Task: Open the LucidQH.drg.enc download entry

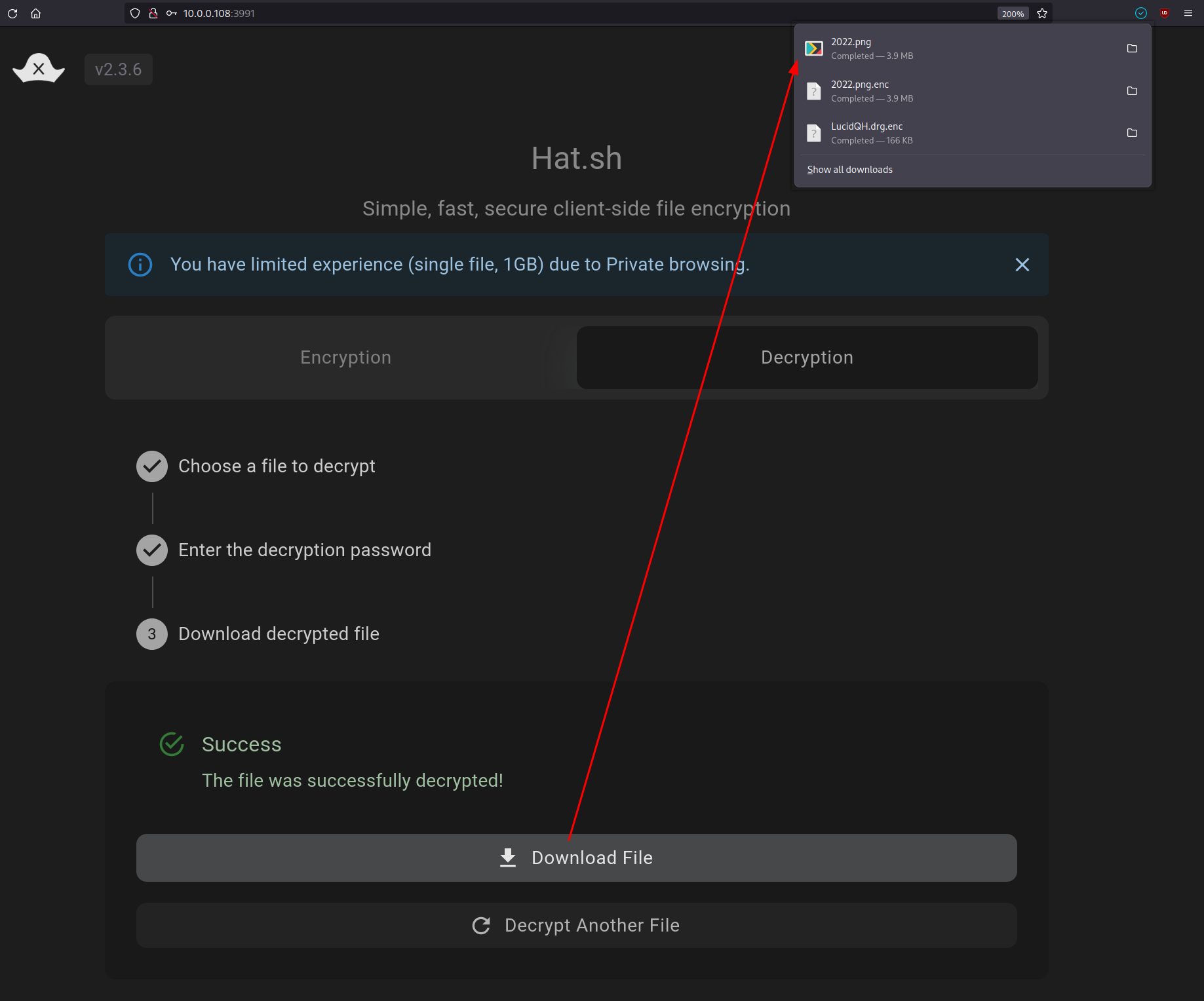Action: (x=957, y=133)
